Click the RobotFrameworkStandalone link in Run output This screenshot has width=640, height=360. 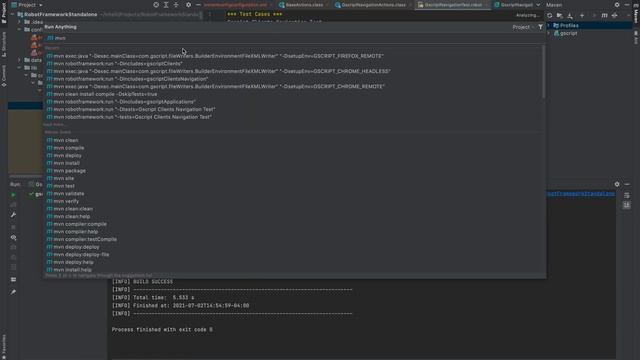[581, 194]
